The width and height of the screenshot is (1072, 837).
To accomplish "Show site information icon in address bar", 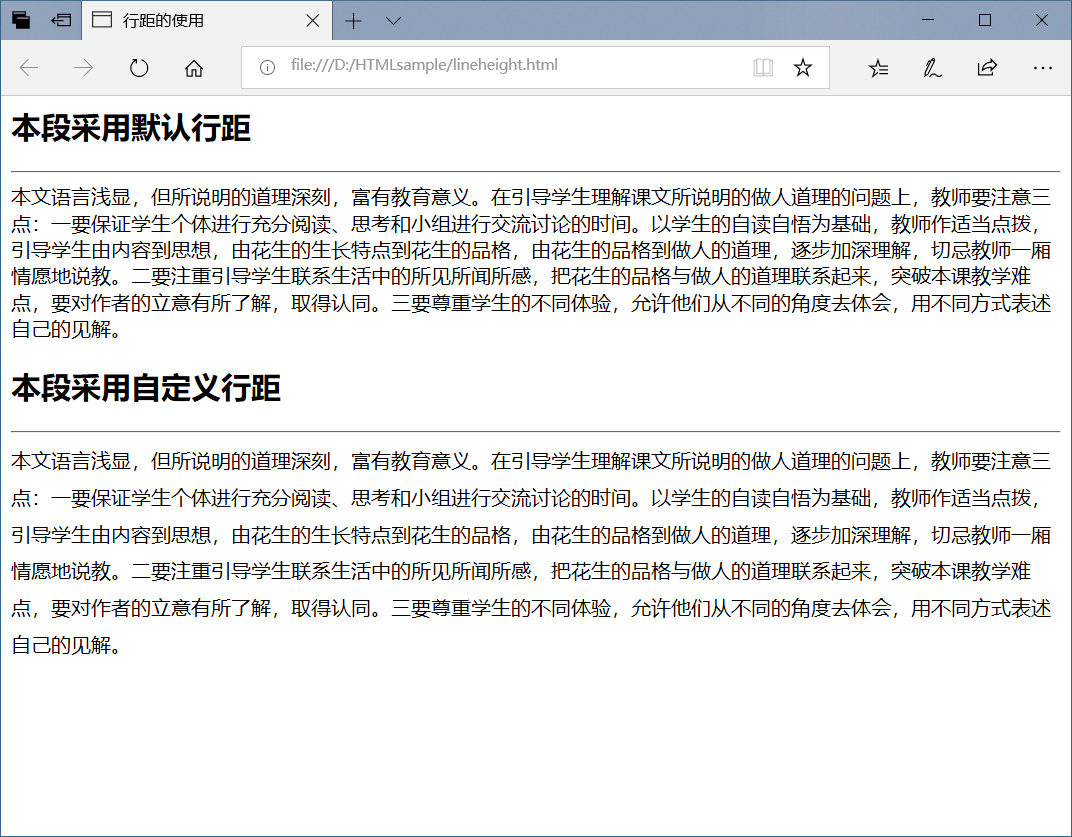I will [x=267, y=67].
